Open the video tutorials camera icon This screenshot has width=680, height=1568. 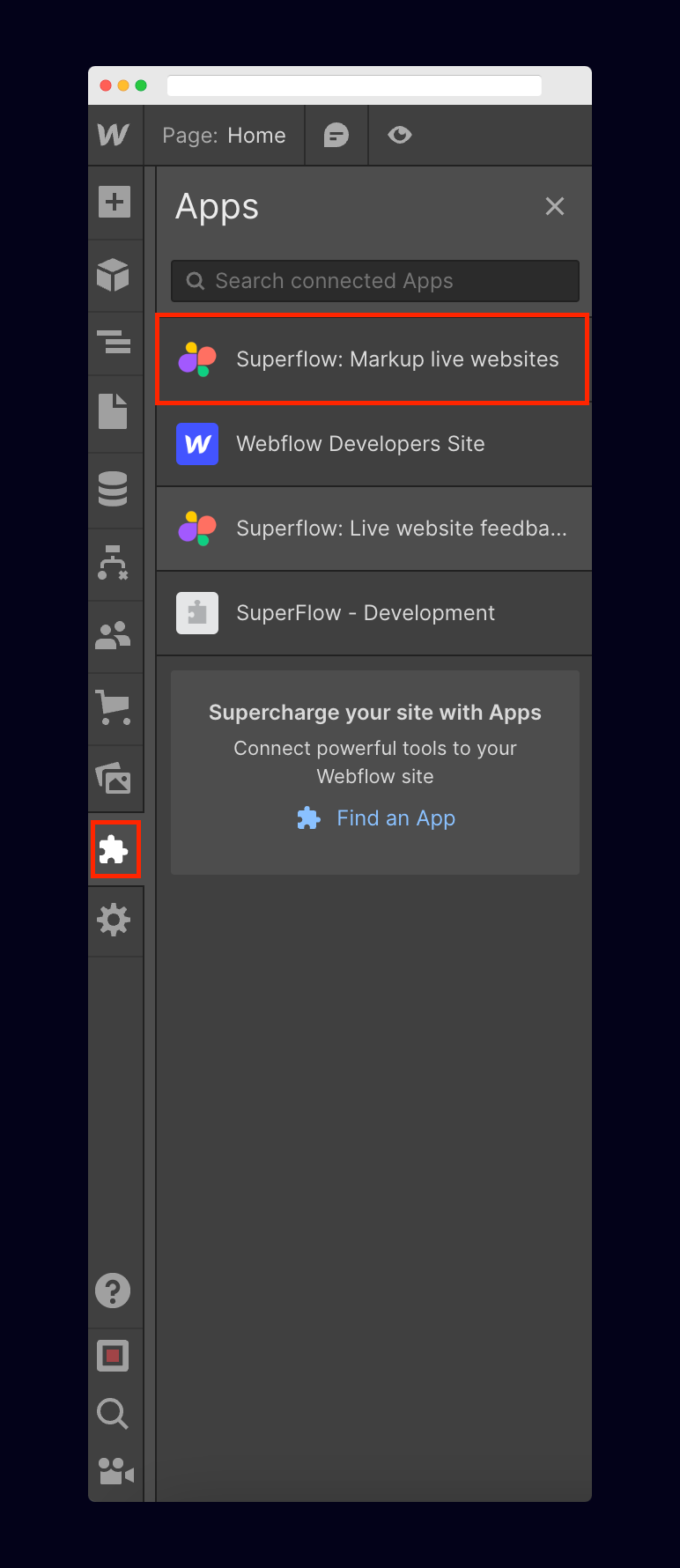pos(115,1471)
